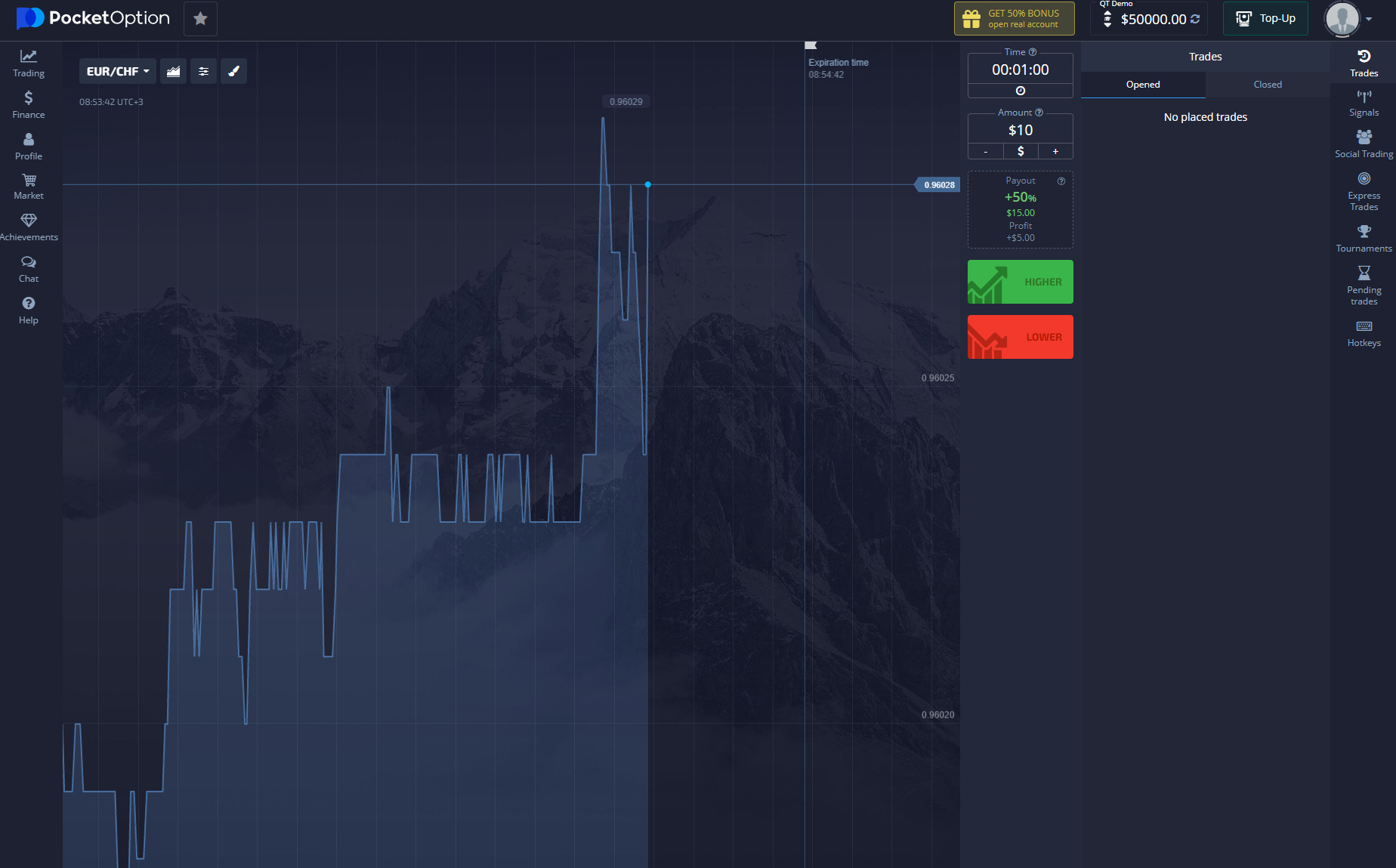
Task: Open the Market shop
Action: (x=29, y=187)
